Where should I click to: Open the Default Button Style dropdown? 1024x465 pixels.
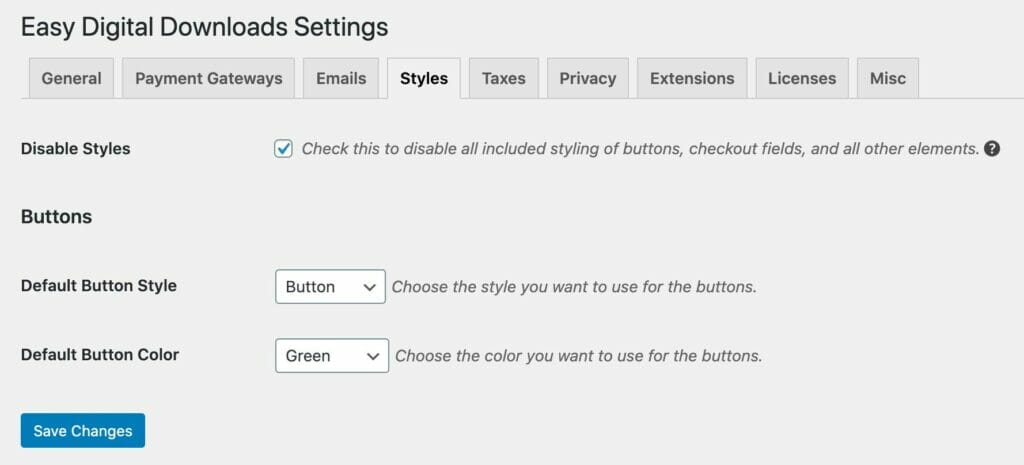[x=330, y=287]
